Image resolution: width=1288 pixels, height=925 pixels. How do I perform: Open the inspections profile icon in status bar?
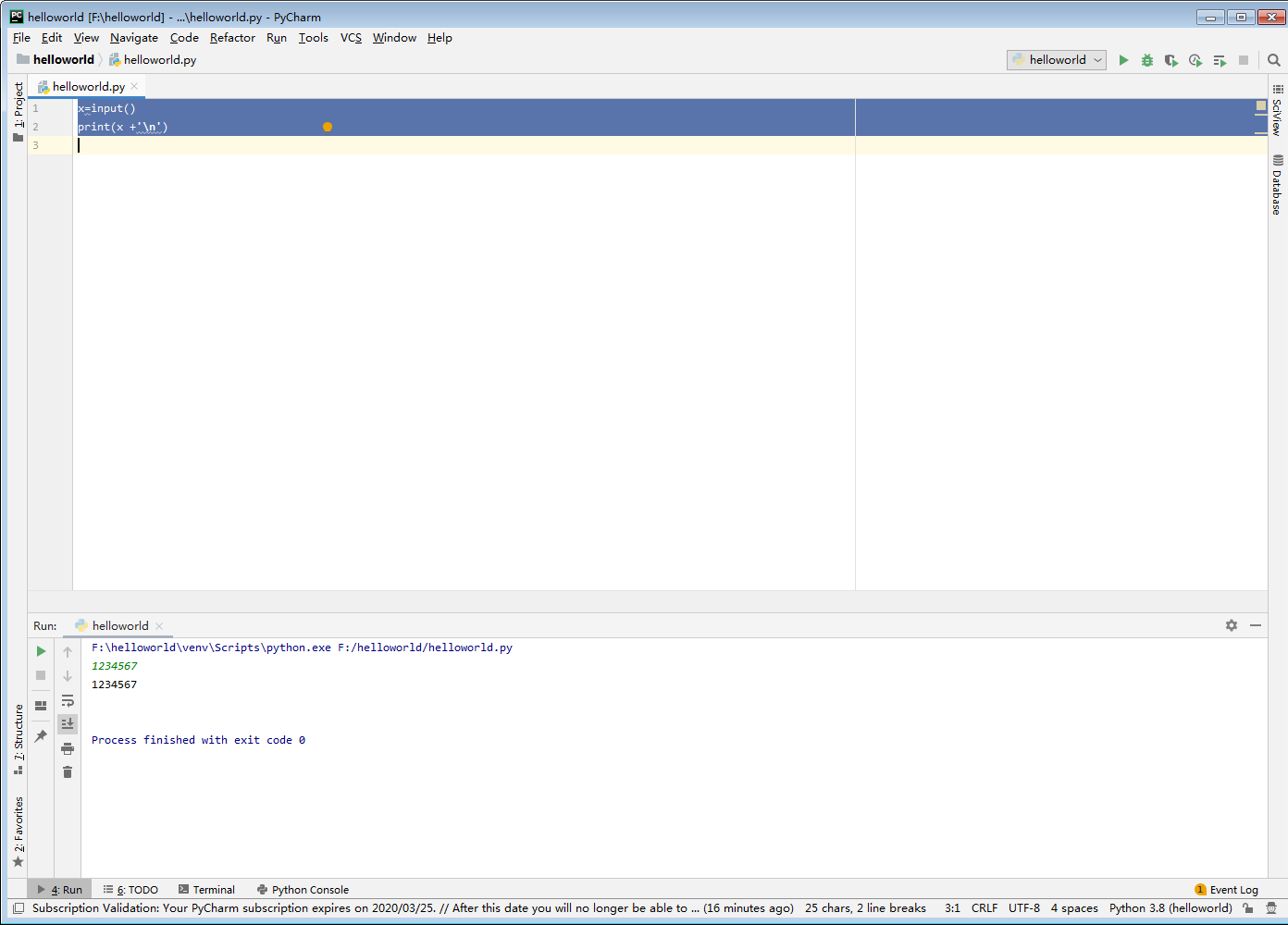pos(1271,908)
